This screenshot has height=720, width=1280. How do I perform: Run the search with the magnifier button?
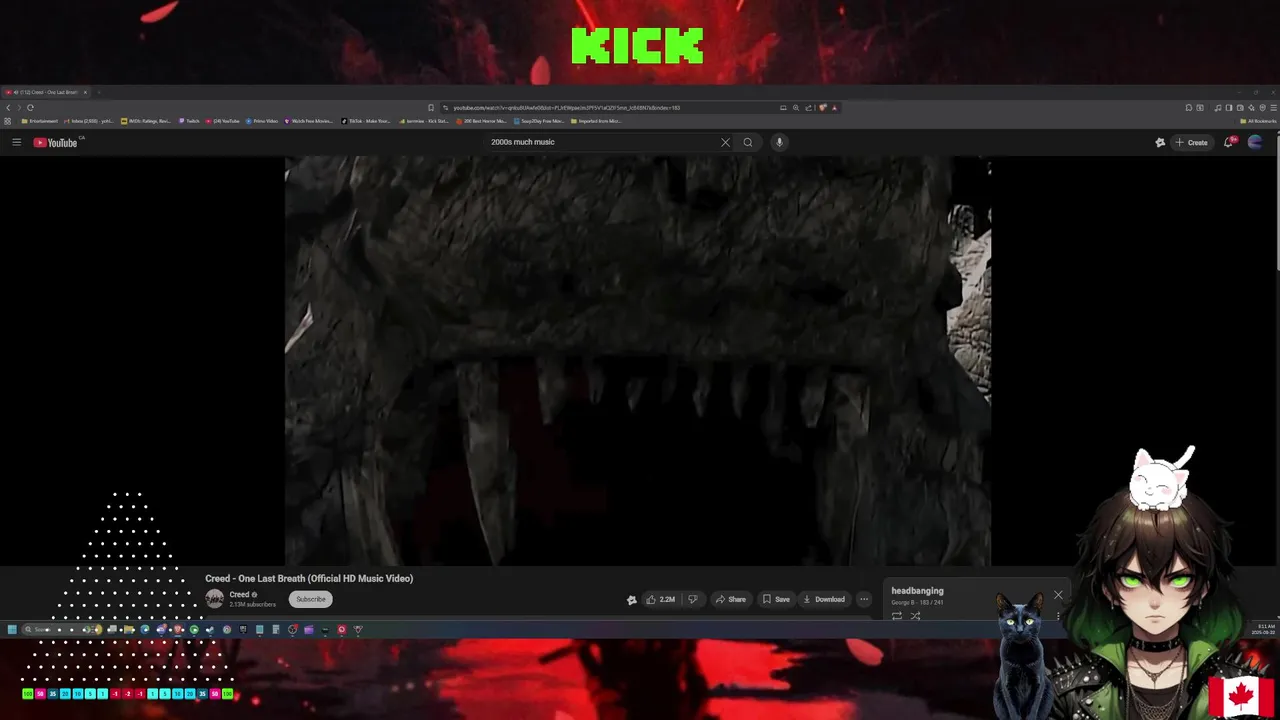[x=747, y=142]
